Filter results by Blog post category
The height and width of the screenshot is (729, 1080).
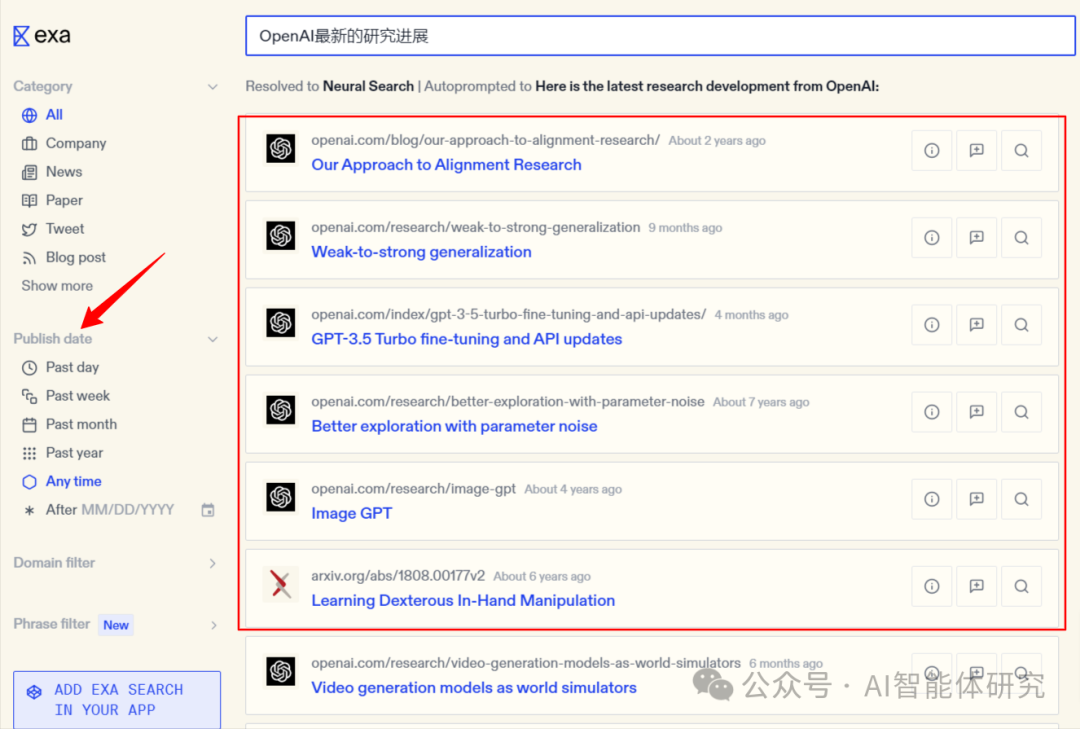click(63, 258)
